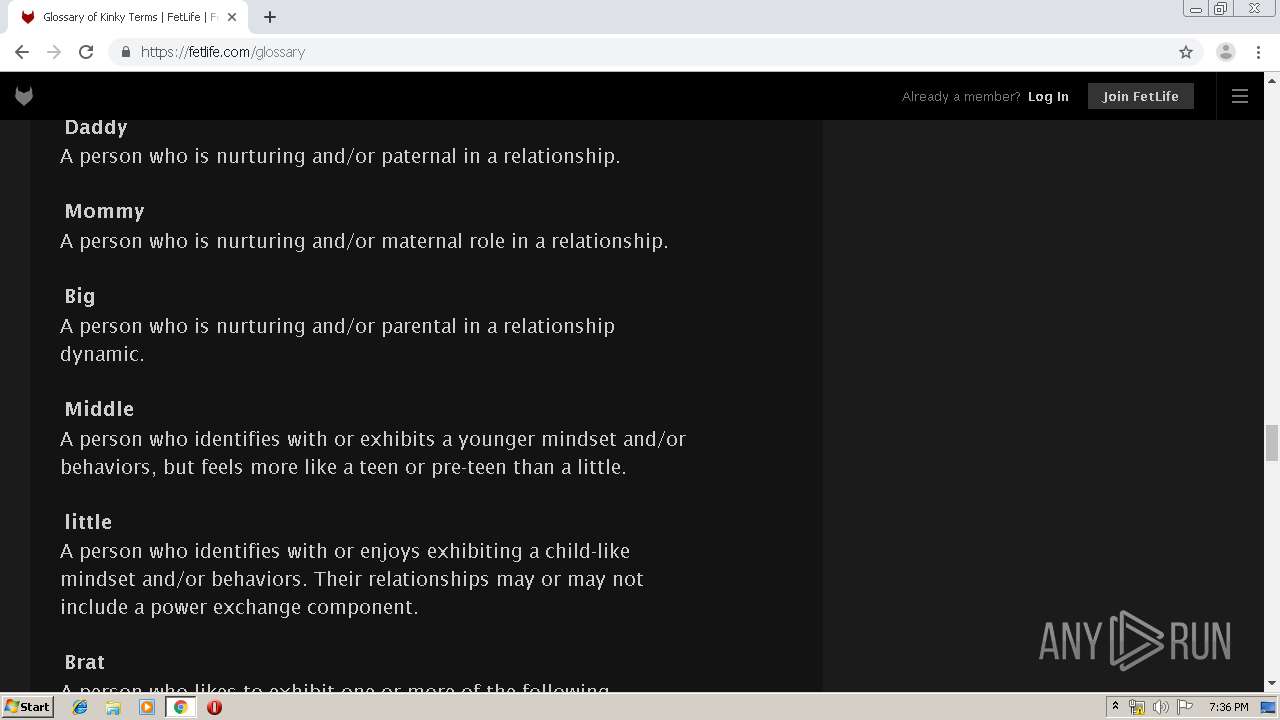Open Chrome's three-dot menu

(x=1258, y=52)
